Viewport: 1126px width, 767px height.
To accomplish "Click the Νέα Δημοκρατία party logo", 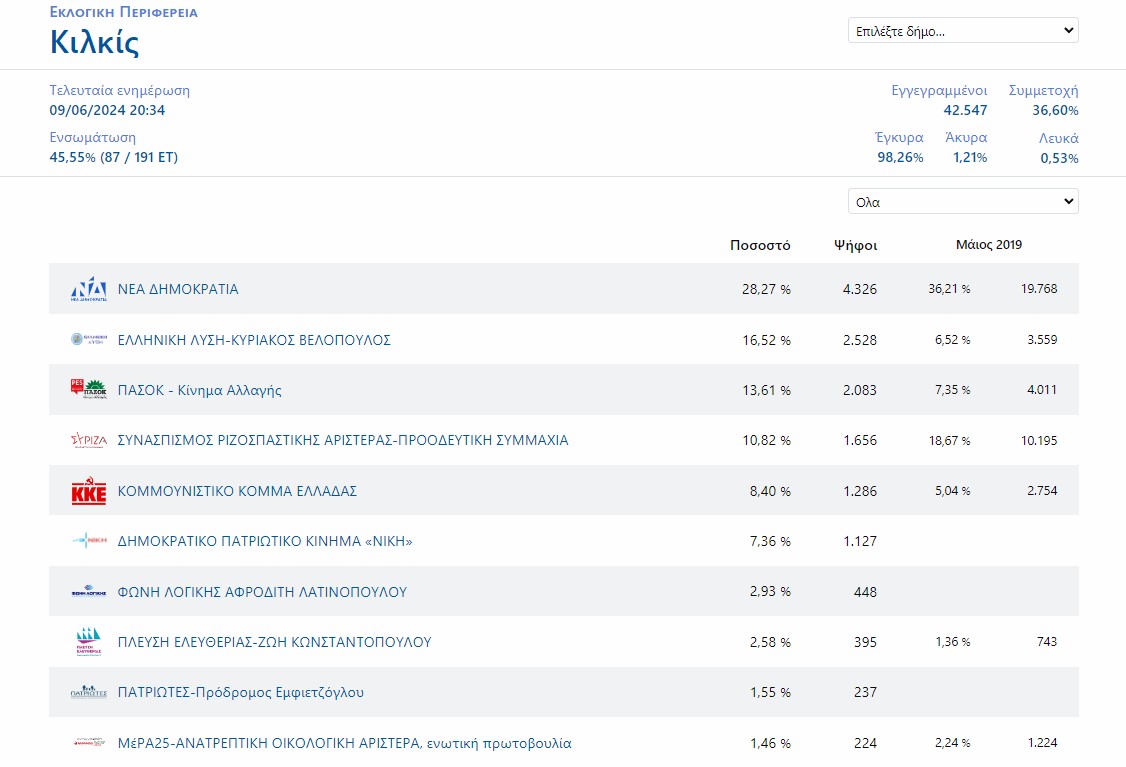I will (88, 289).
